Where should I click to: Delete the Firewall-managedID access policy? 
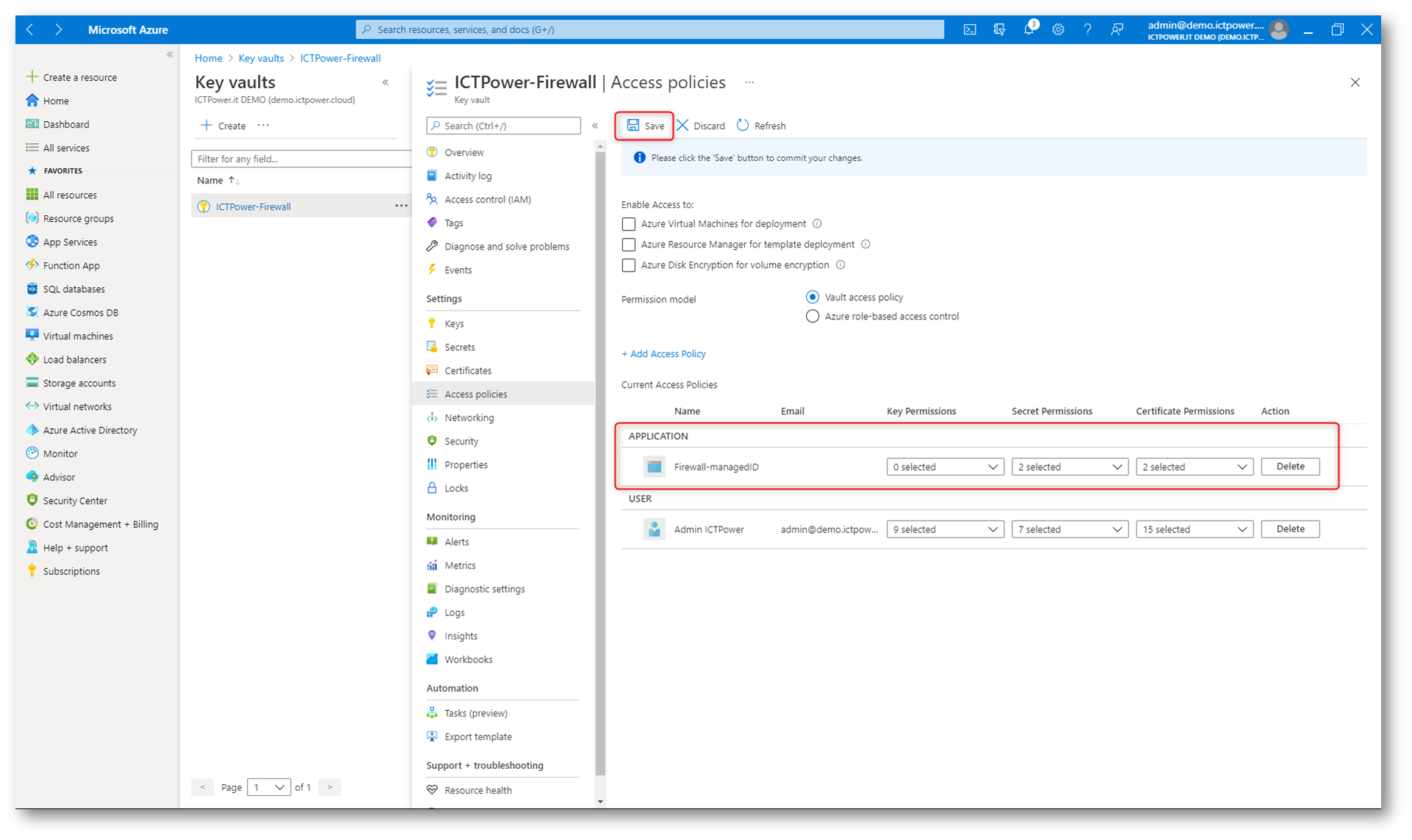point(1290,466)
